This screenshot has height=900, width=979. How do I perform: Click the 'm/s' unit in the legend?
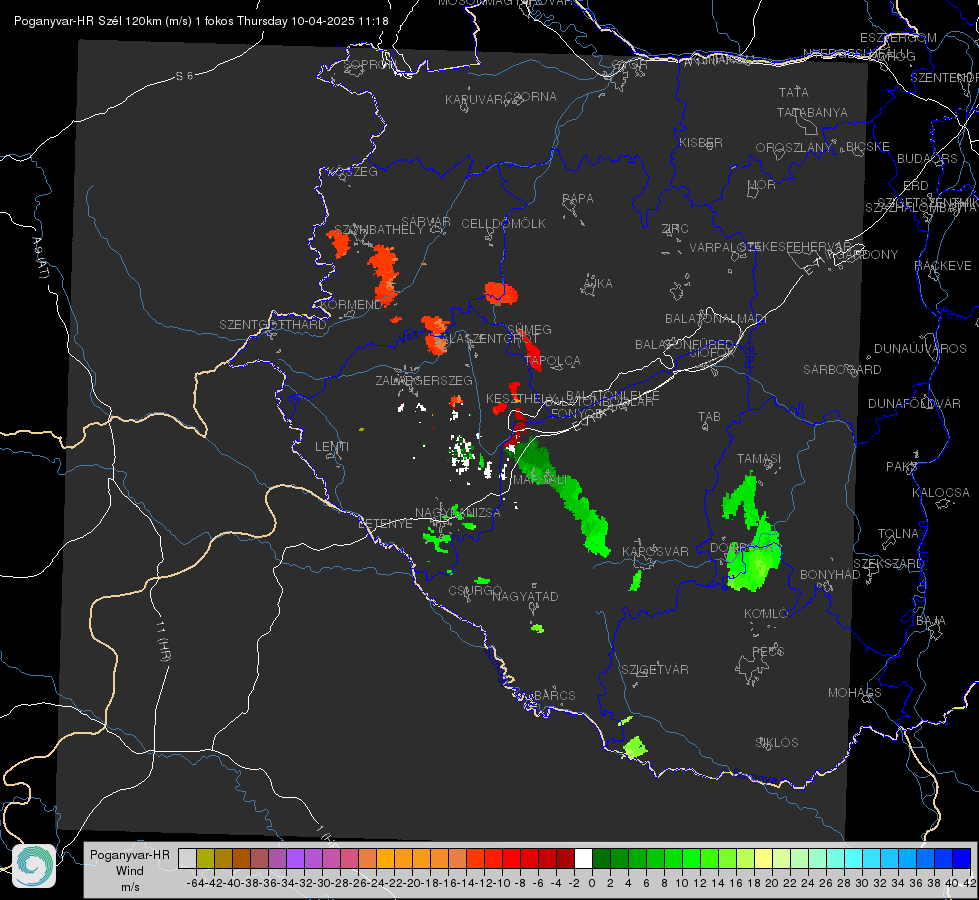130,886
